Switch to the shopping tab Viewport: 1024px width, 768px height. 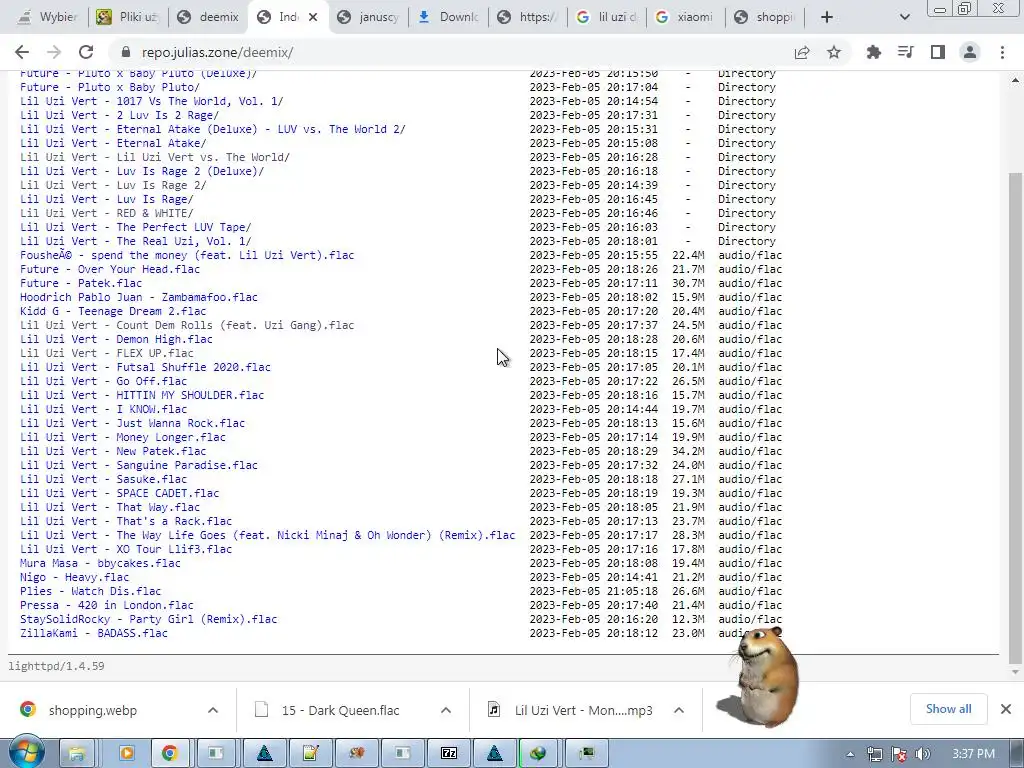pos(764,17)
